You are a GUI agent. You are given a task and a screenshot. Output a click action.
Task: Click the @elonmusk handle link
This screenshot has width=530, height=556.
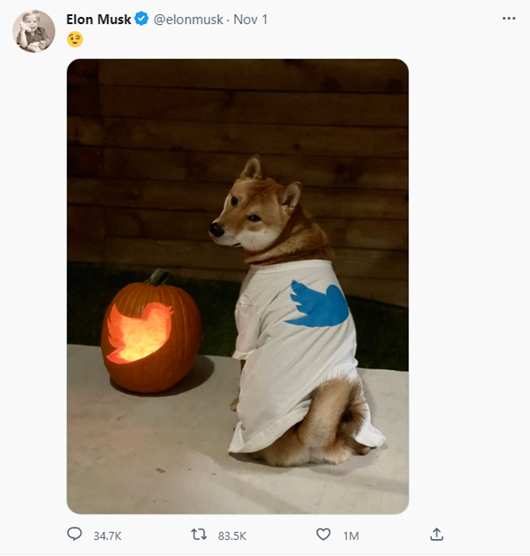(x=188, y=20)
